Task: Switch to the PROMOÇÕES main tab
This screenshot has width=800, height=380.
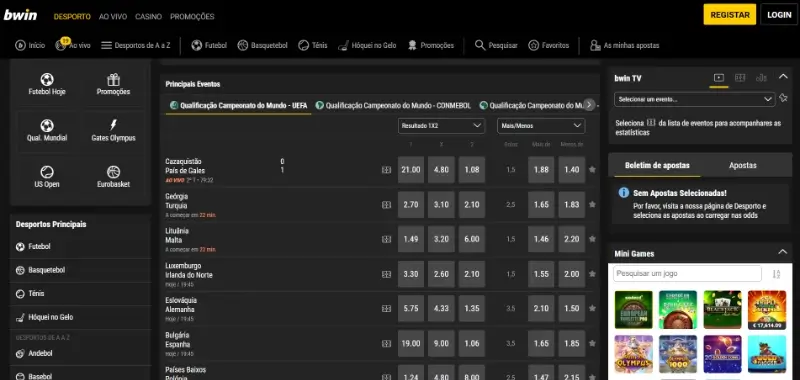Action: (192, 16)
